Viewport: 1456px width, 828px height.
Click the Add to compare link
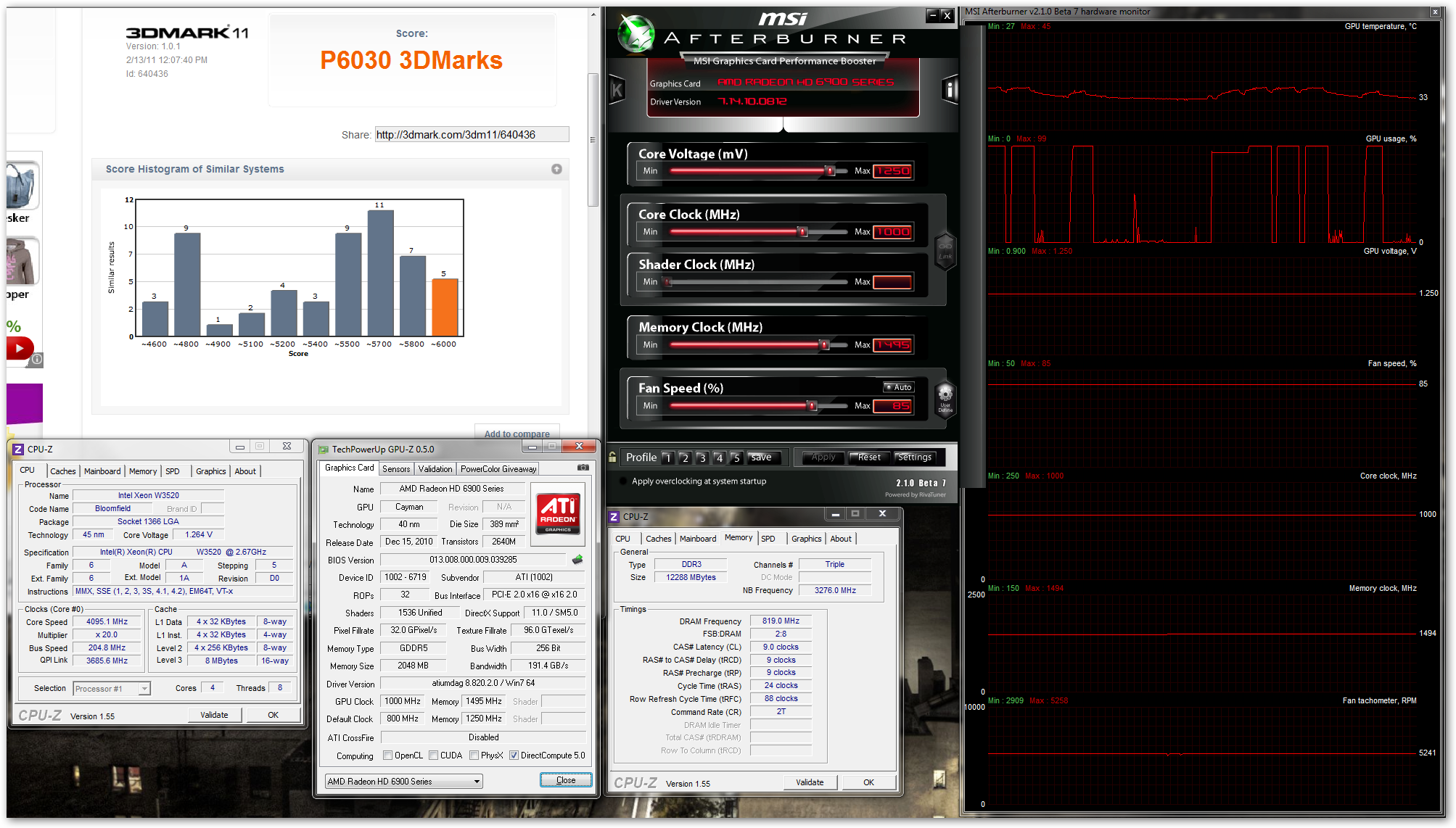pyautogui.click(x=517, y=434)
